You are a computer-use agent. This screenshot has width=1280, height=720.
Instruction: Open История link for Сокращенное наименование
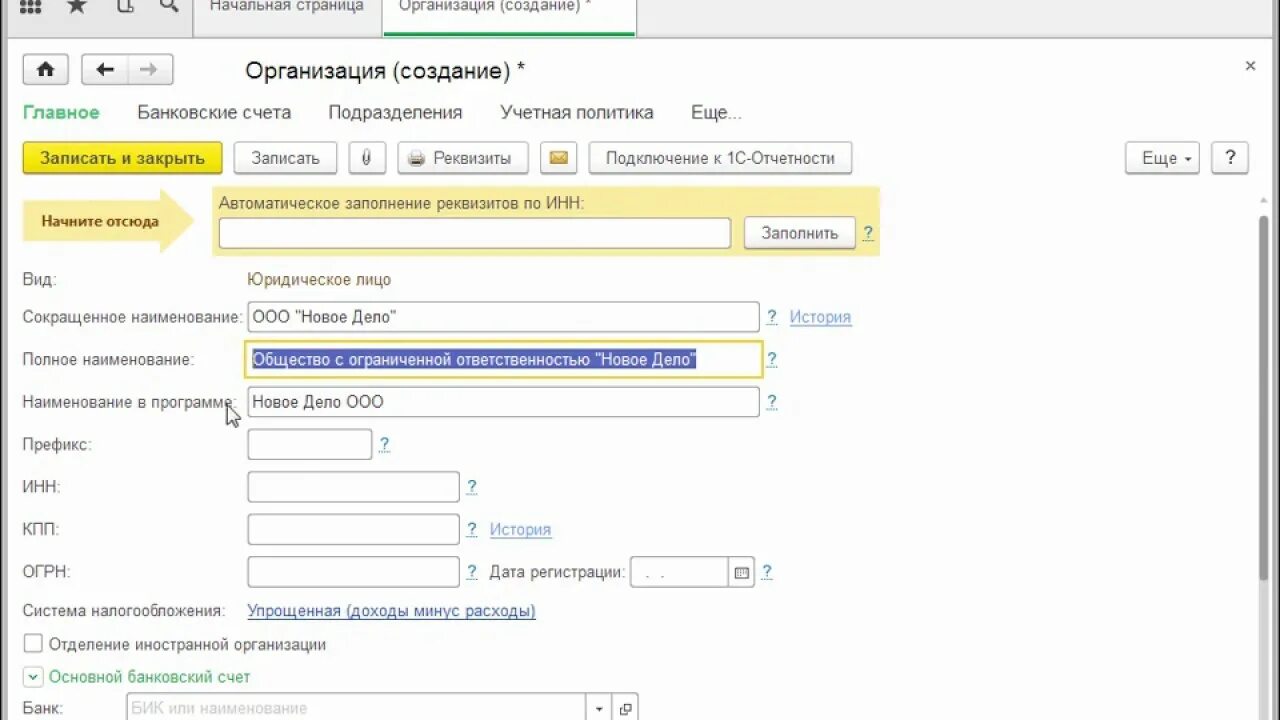[820, 317]
